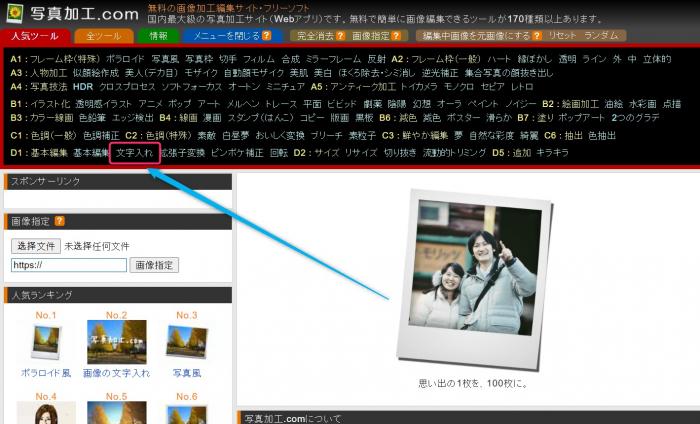This screenshot has width=700, height=424.
Task: Click help icon after 編集中画像を元画像にする
Action: pyautogui.click(x=537, y=36)
